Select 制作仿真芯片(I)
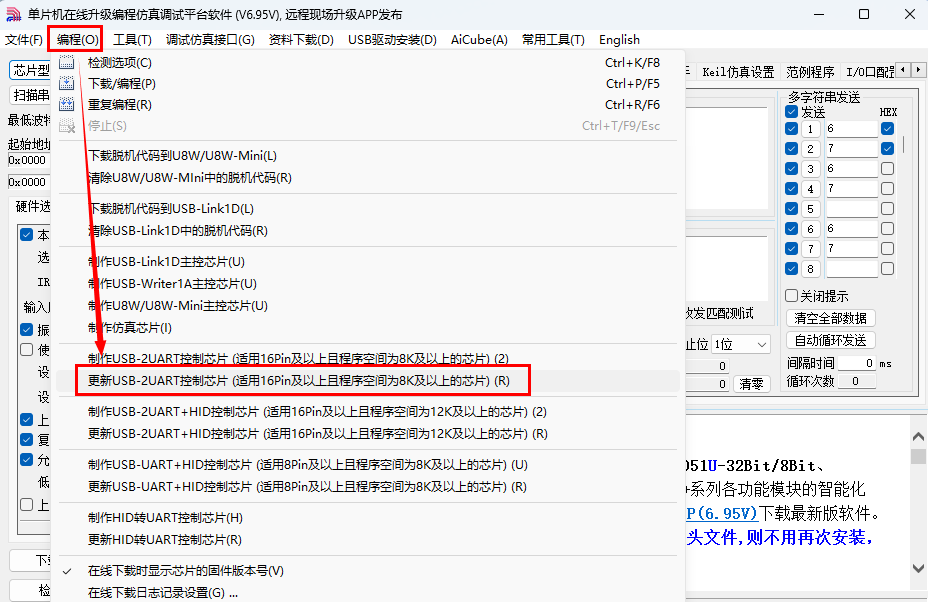The height and width of the screenshot is (602, 928). coord(368,327)
